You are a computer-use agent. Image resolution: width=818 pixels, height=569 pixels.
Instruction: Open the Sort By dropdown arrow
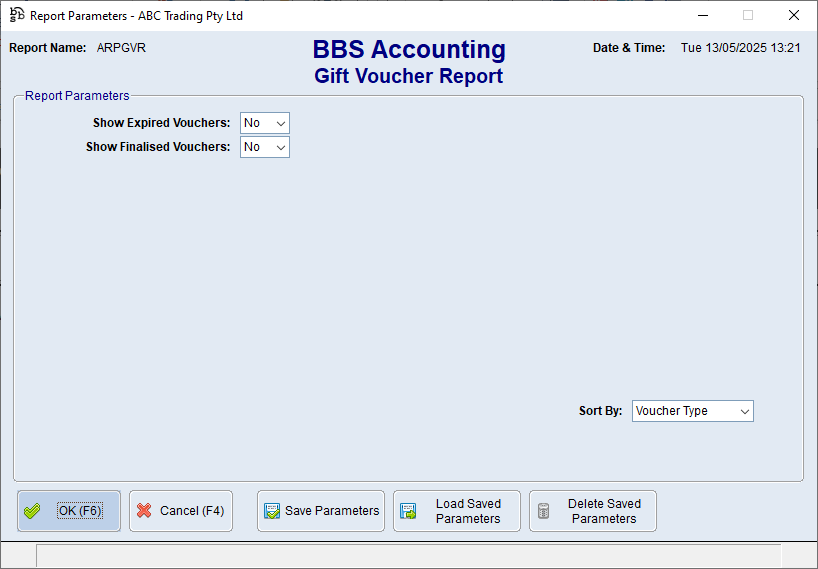pos(744,411)
